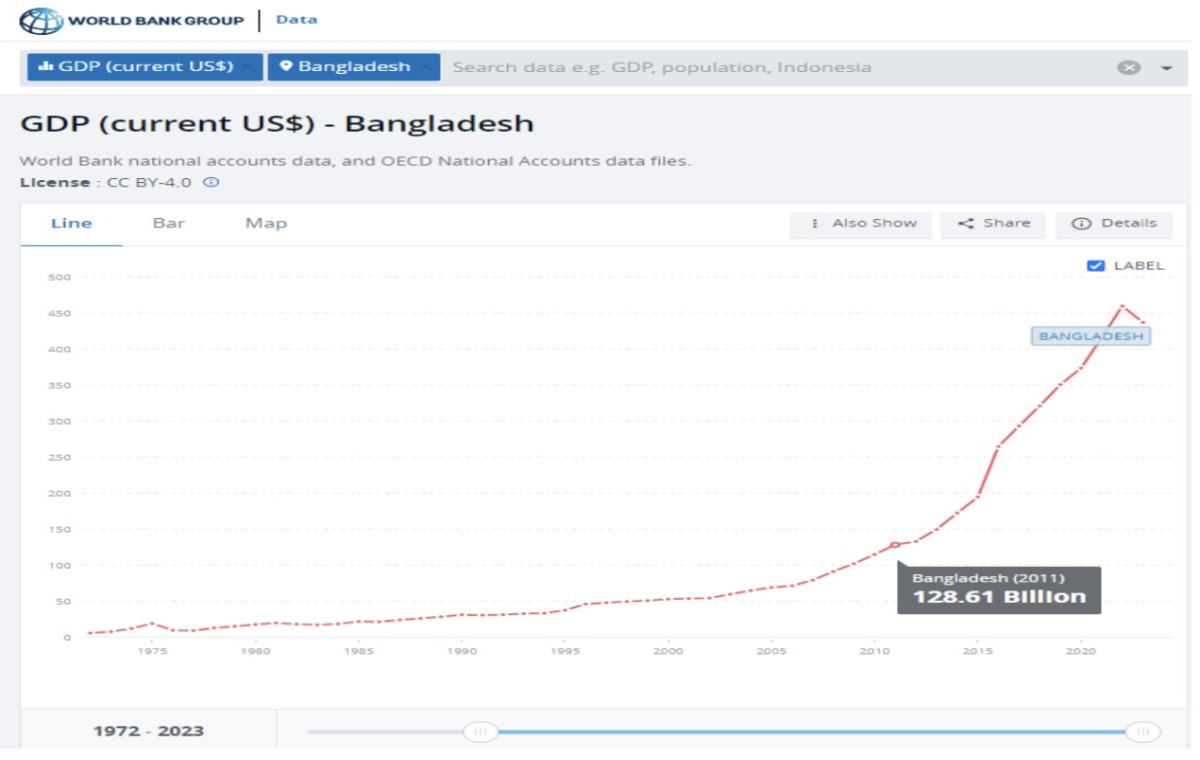Select the GDP (current US$) indicator chip
The image size is (1200, 760).
tap(145, 67)
